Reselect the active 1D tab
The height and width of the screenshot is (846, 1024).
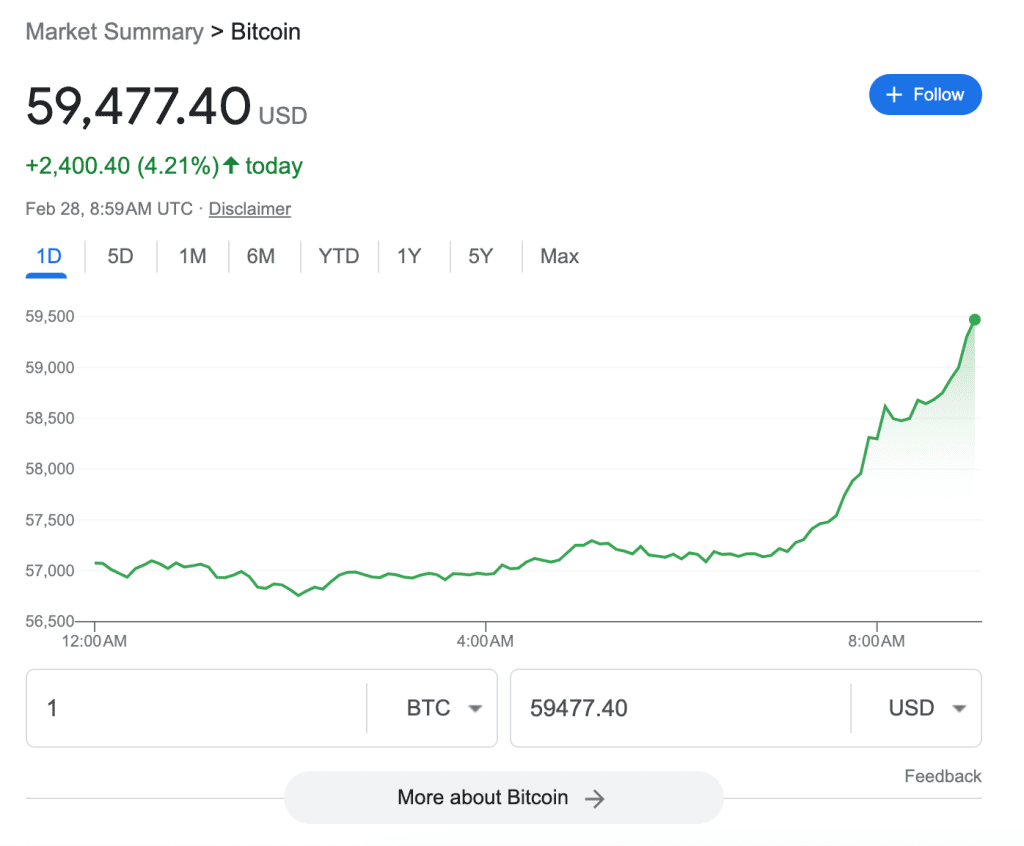[x=46, y=256]
